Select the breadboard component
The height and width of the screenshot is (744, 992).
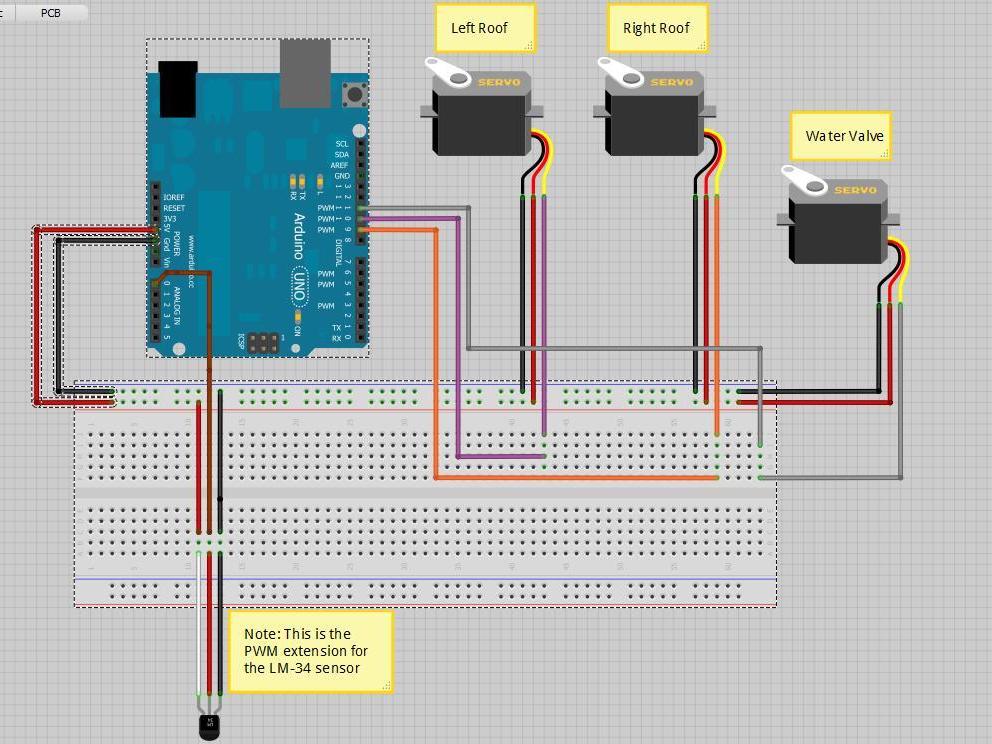pos(425,493)
